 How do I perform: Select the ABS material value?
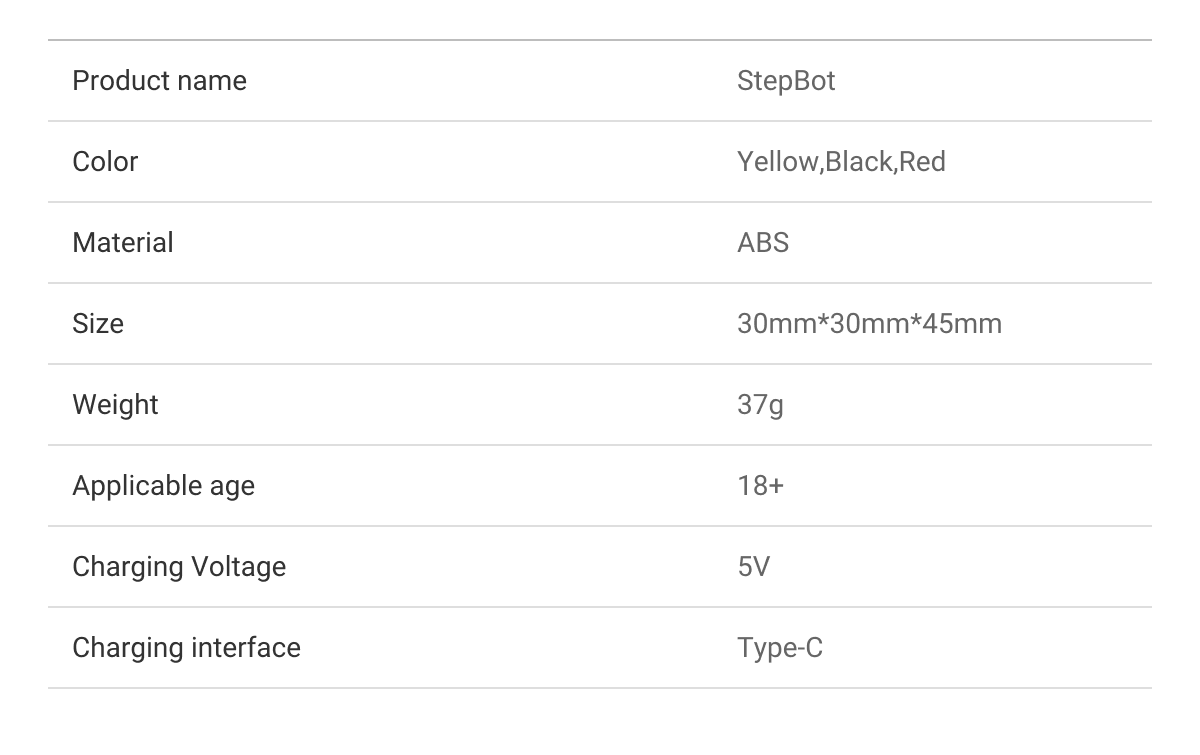763,243
